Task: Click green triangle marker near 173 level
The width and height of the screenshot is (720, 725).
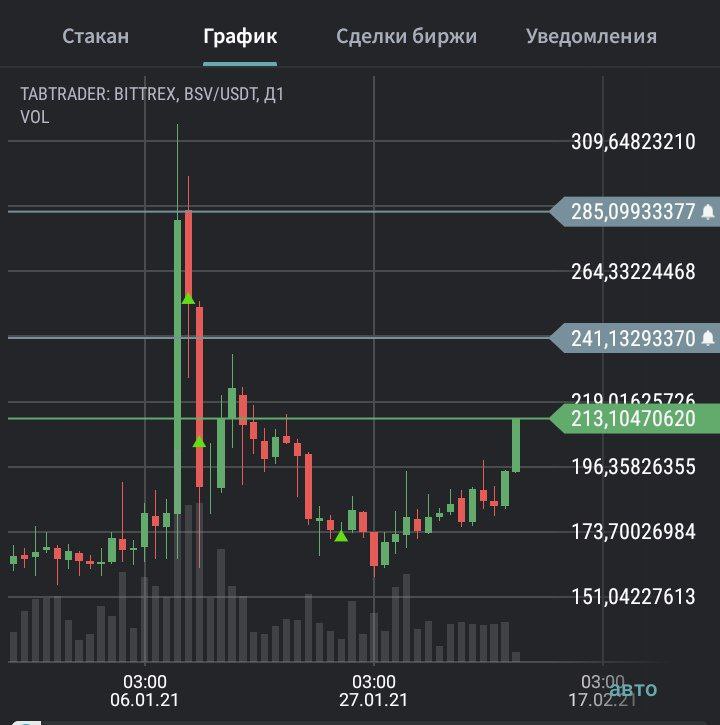Action: tap(341, 536)
